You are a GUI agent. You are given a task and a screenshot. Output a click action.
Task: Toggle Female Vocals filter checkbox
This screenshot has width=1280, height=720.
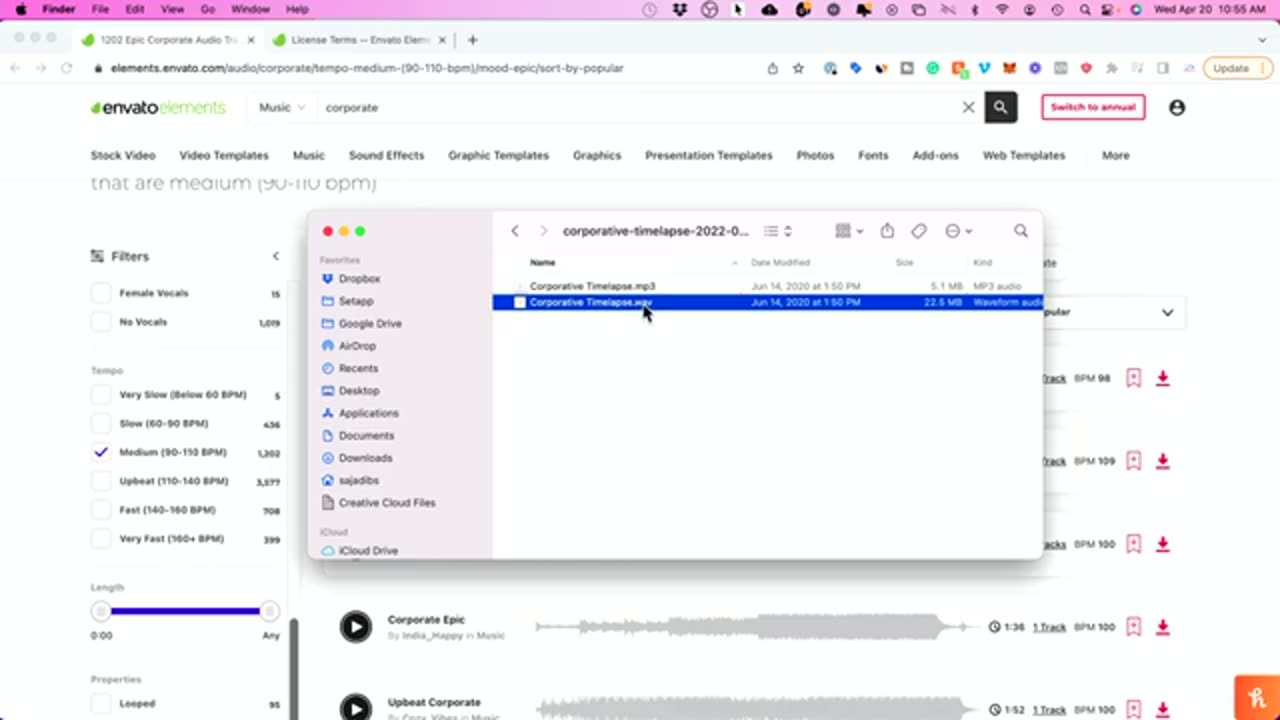[101, 293]
